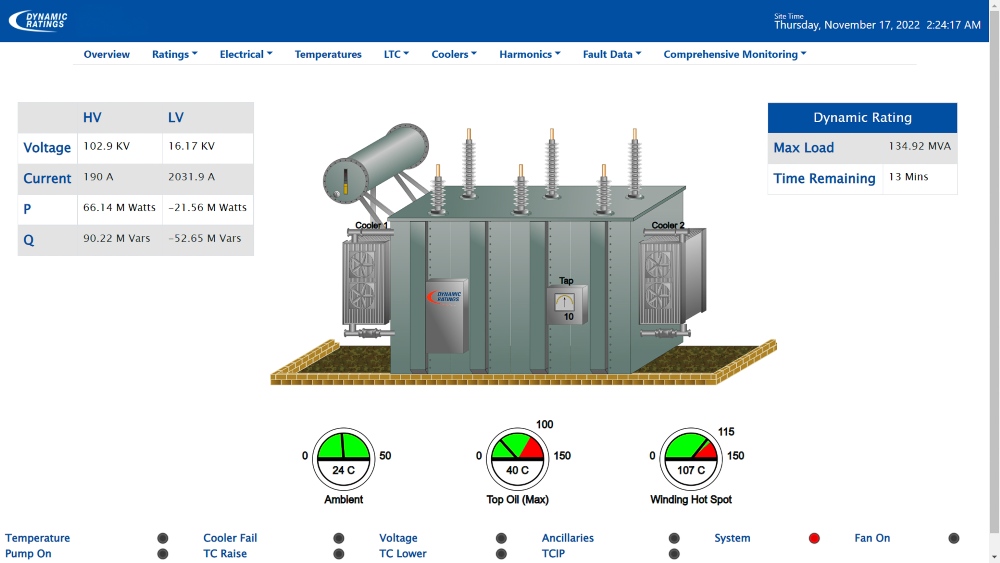
Task: Open the Top Oil (Max) gauge
Action: point(517,459)
